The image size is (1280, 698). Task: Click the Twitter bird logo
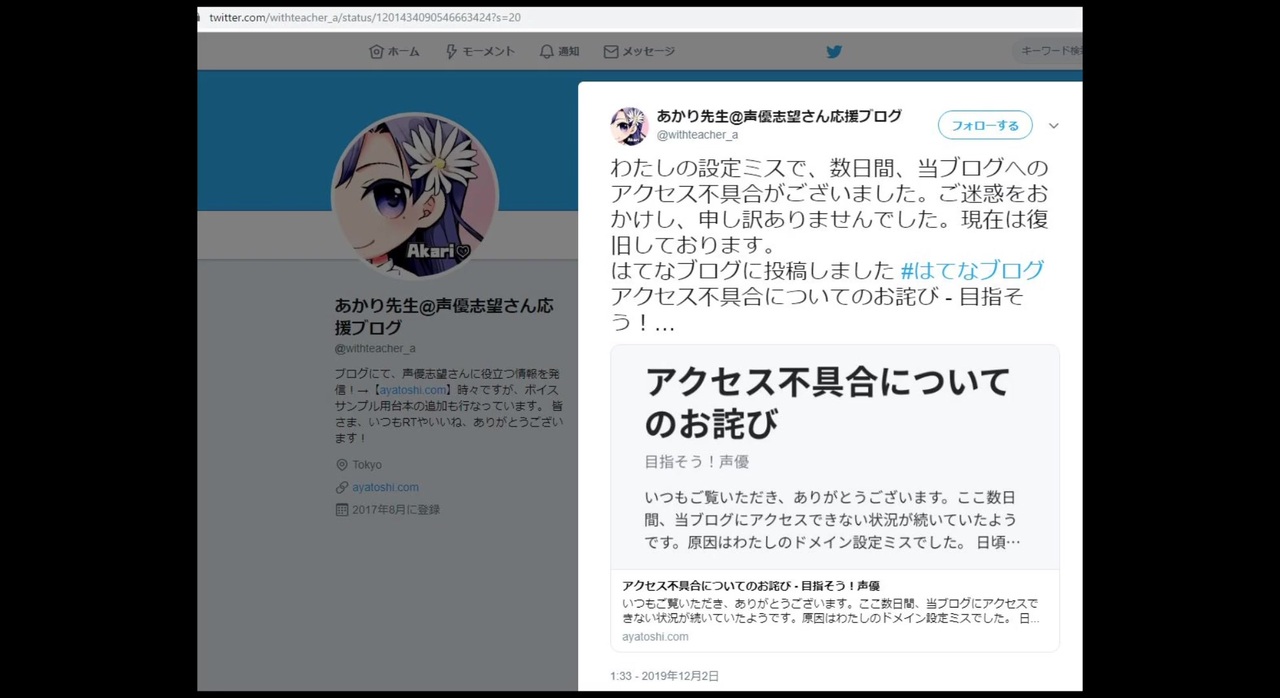pos(834,52)
